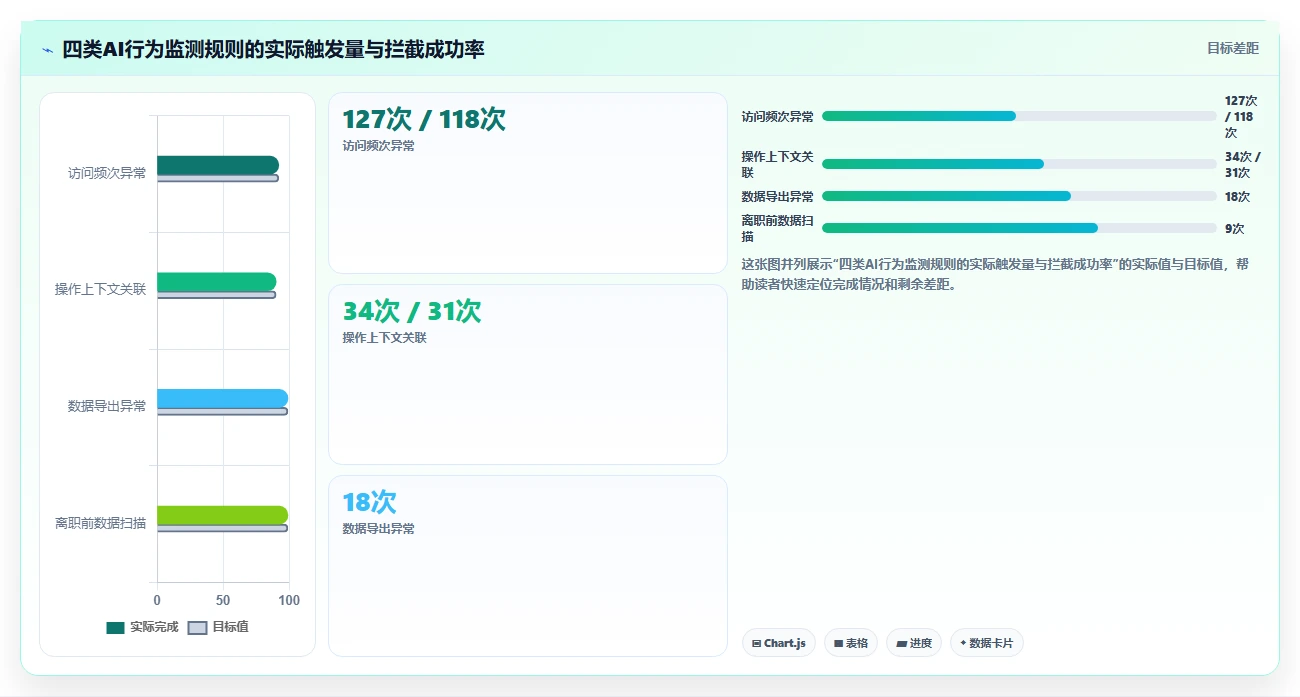
Task: Click the 访问频次异常 y-axis label in chart
Action: click(x=107, y=173)
